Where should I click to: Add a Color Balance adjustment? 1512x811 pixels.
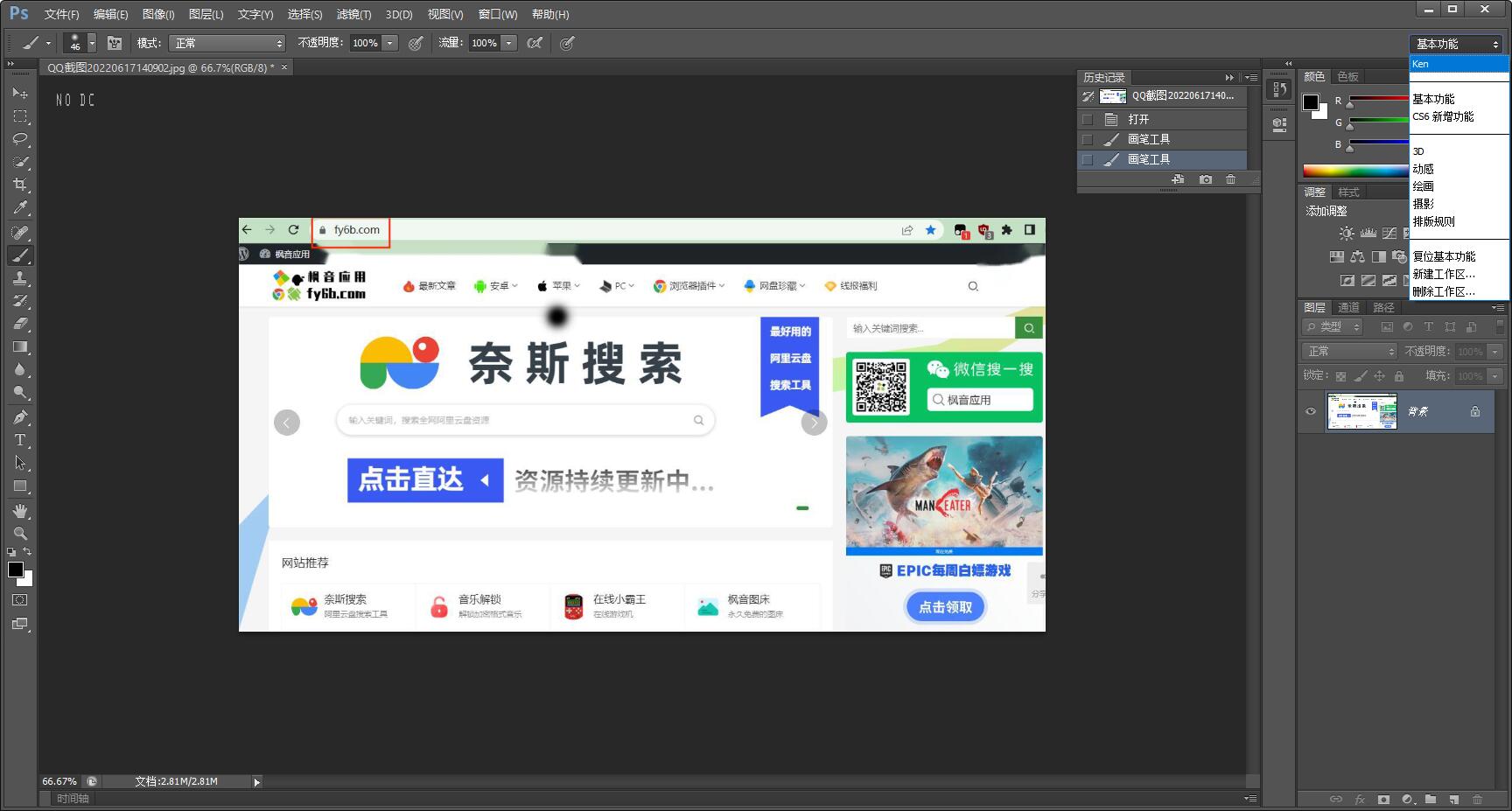(x=1357, y=256)
